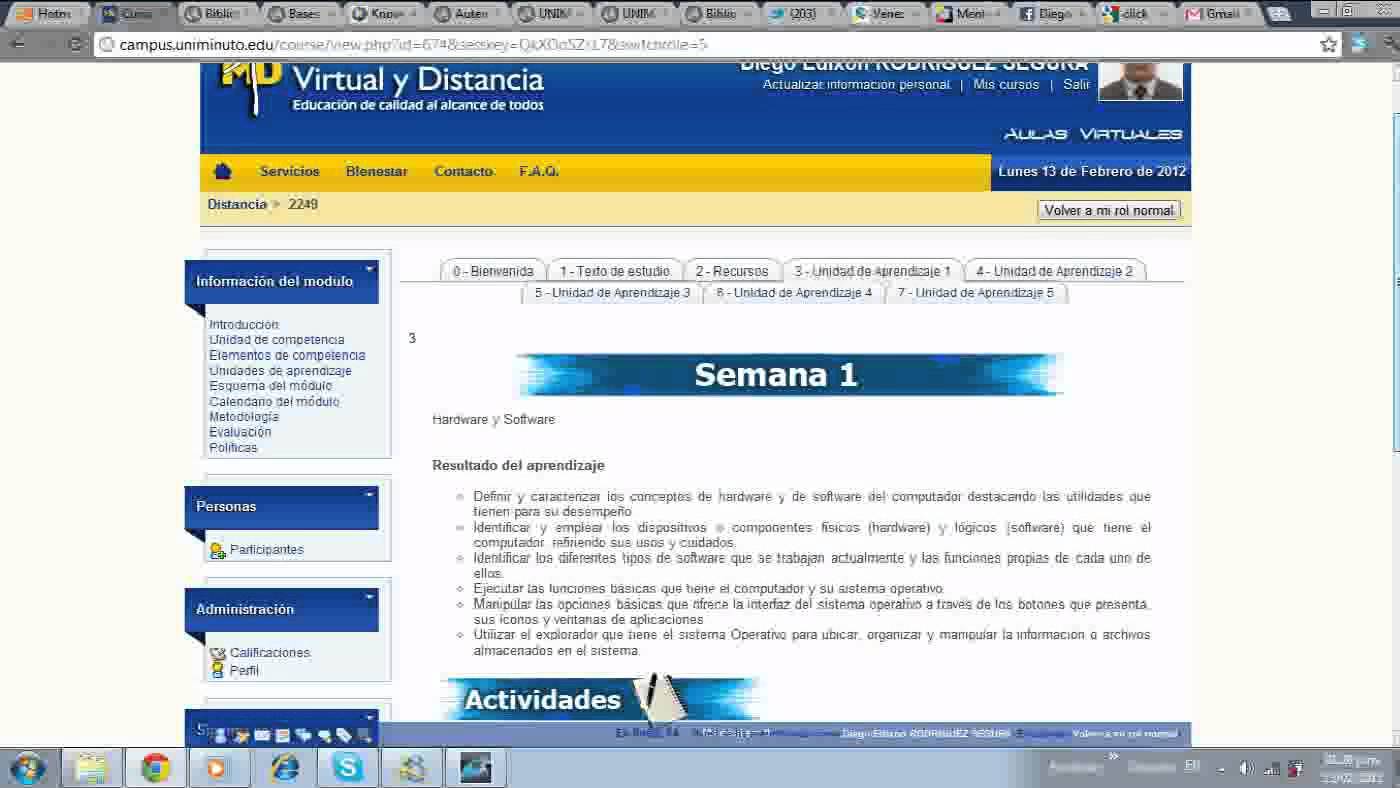
Task: Click the Perfil icon under Administración
Action: click(x=217, y=670)
